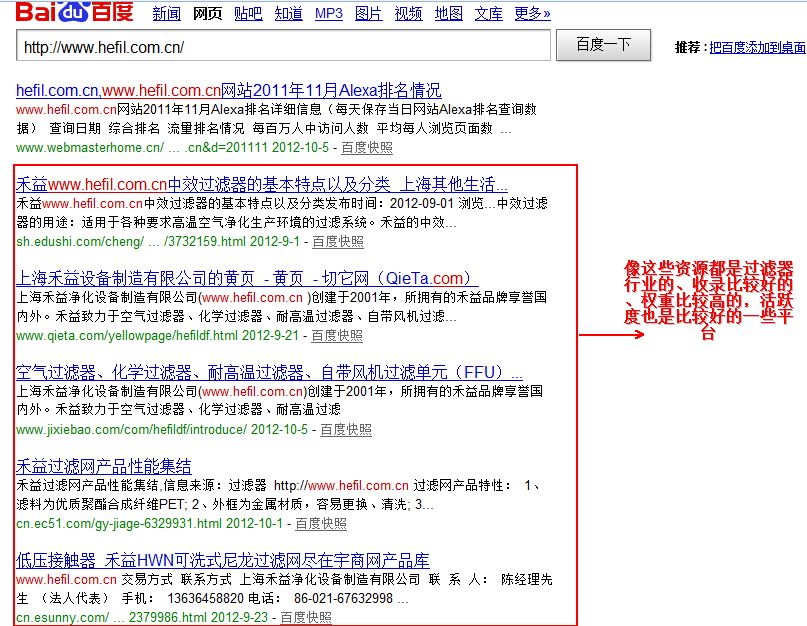Click green URL www.qieta.com/yellowpage/hefildf.html

(127, 336)
